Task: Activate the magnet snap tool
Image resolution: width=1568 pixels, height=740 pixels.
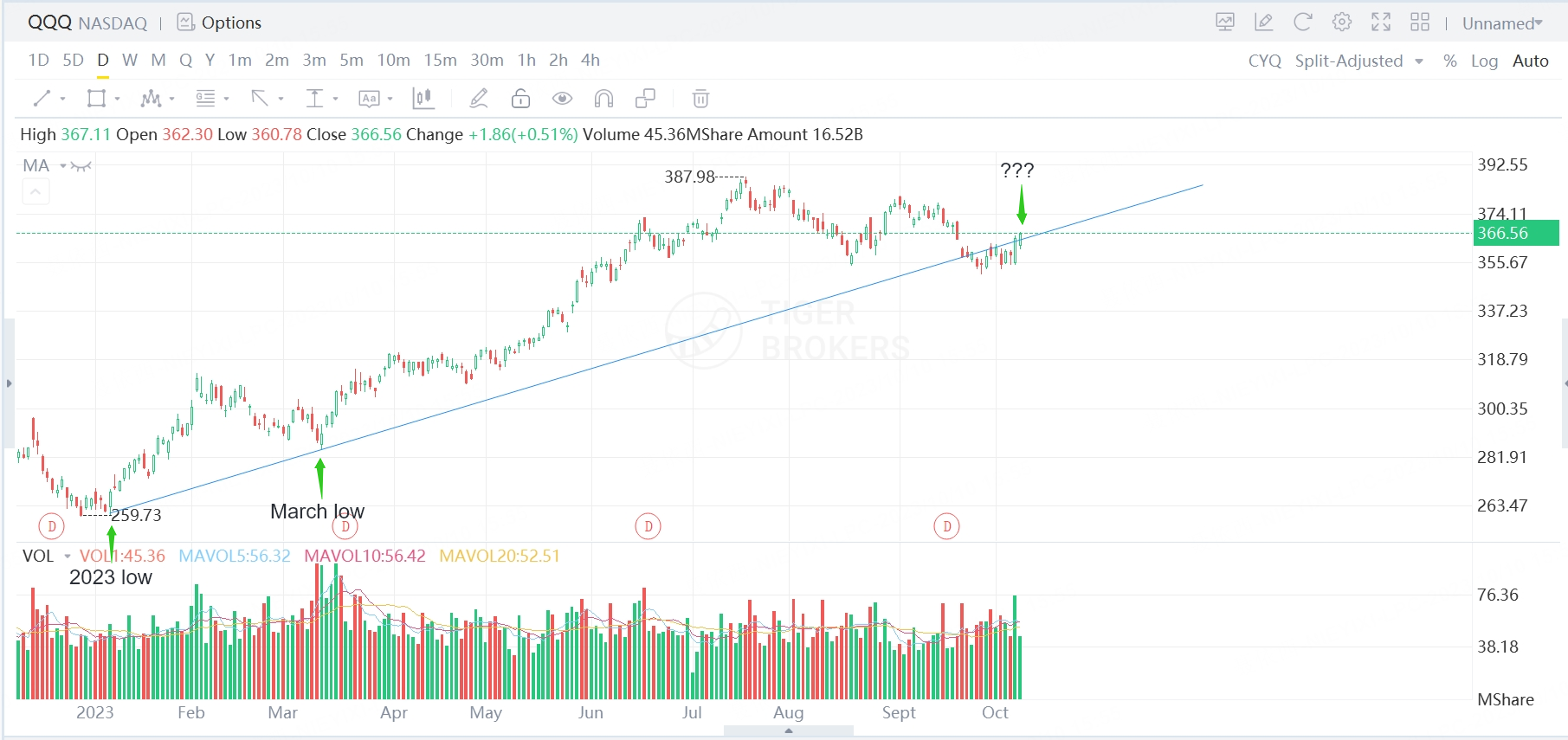Action: point(603,99)
